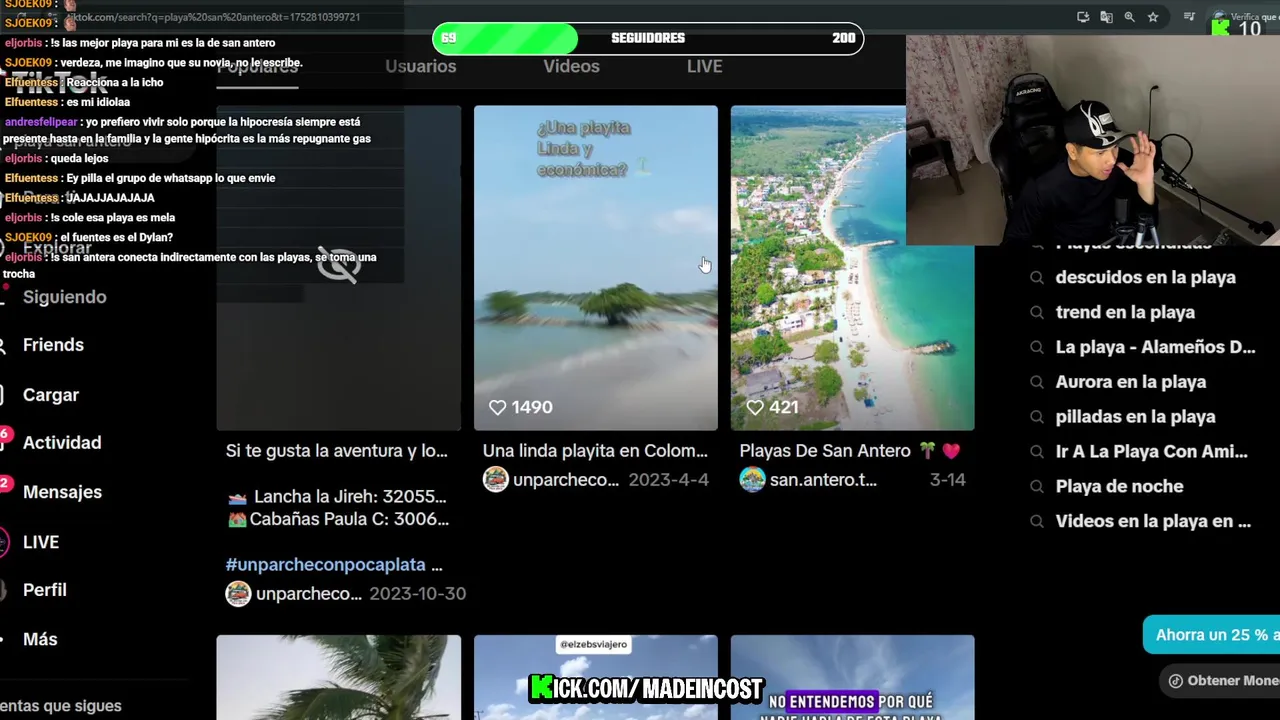Open the translate page icon

[1106, 17]
